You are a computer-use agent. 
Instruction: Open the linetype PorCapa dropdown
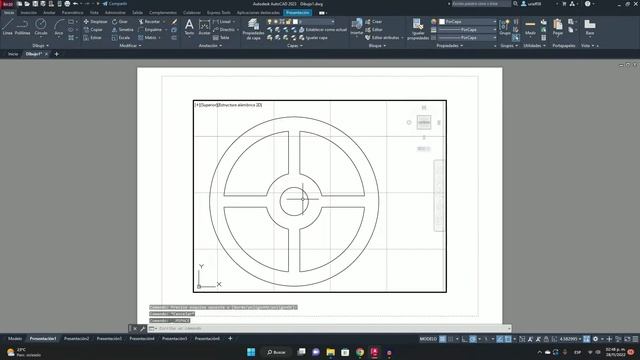tap(467, 38)
